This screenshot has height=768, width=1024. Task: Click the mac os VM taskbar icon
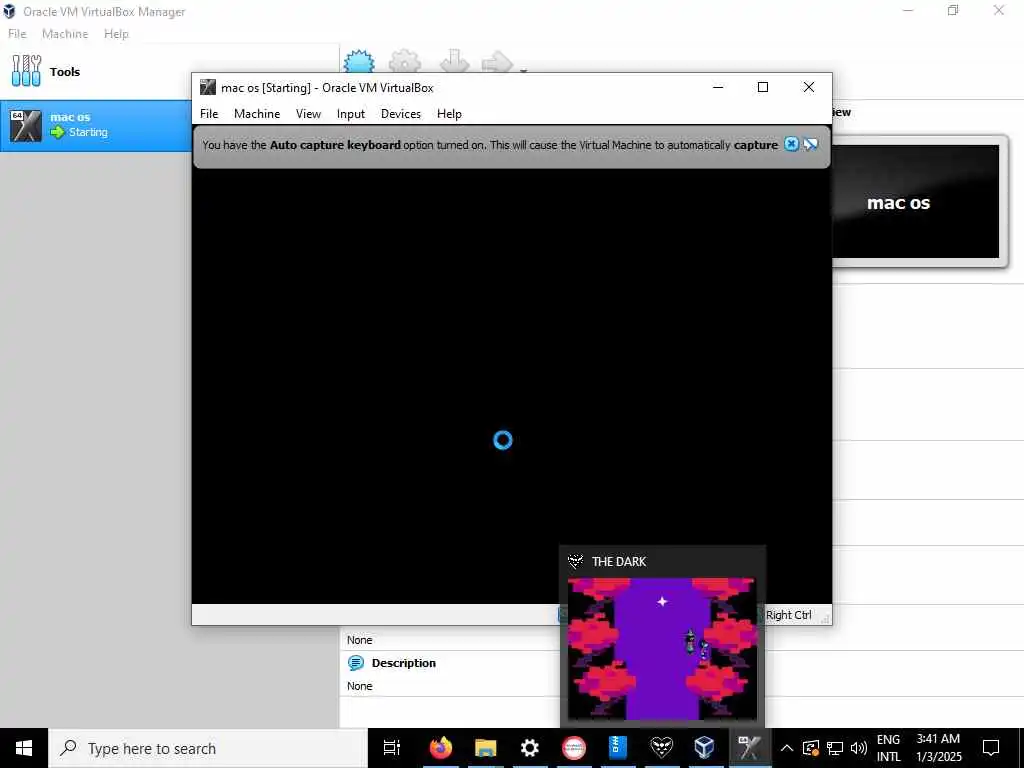(750, 748)
